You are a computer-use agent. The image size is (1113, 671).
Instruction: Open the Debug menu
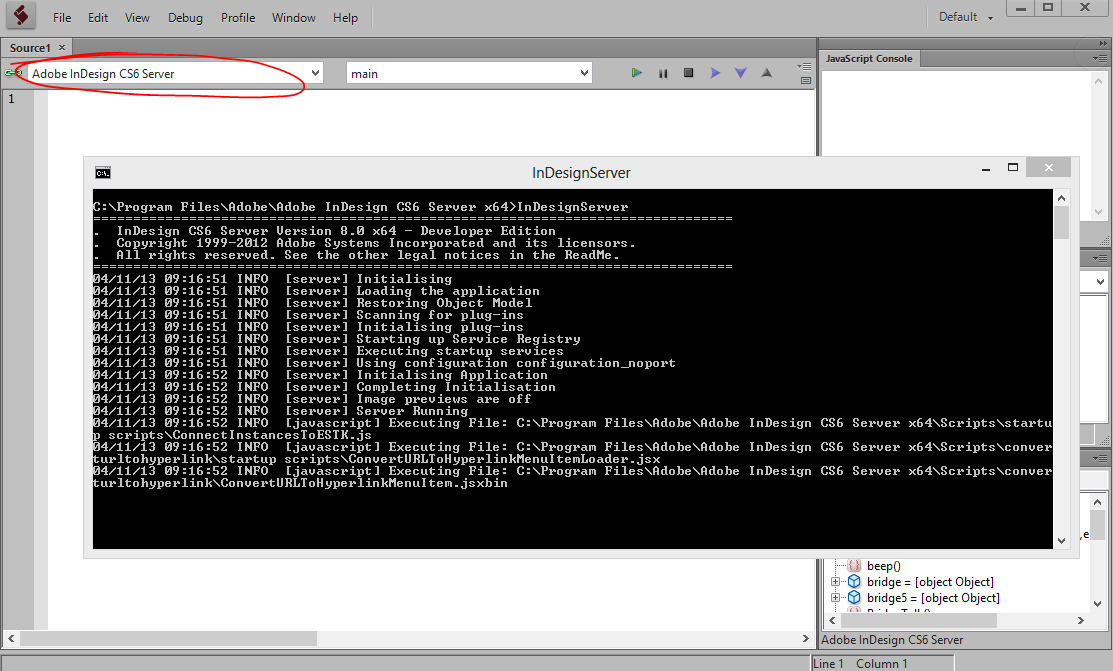(185, 18)
